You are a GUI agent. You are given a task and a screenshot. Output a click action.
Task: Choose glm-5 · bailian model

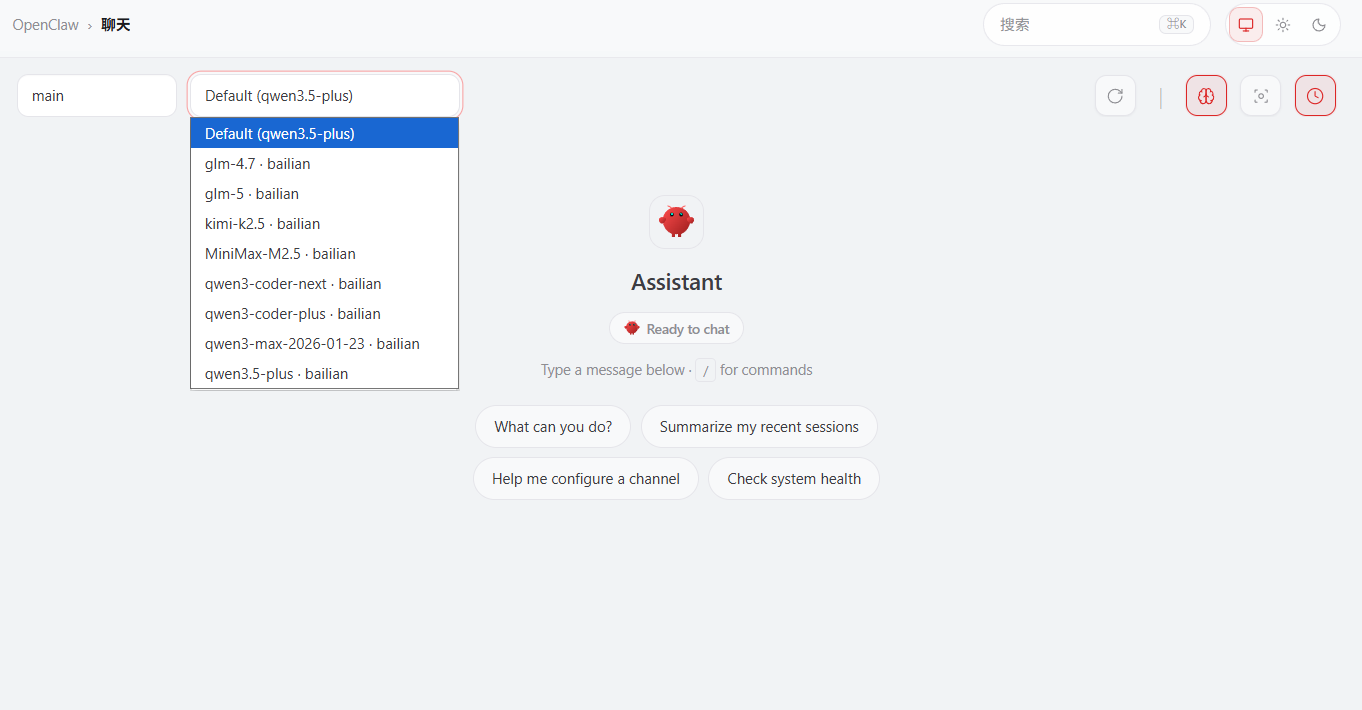(325, 193)
